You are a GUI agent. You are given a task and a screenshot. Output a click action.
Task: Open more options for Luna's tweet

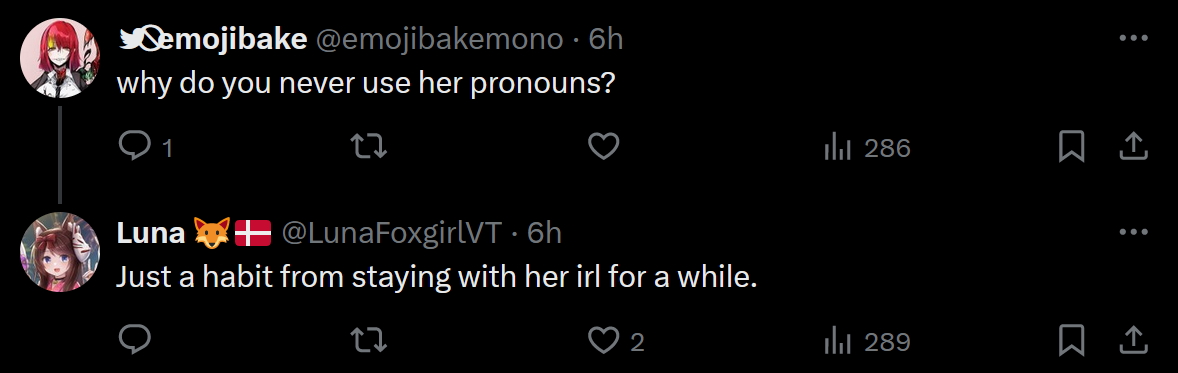[1133, 232]
